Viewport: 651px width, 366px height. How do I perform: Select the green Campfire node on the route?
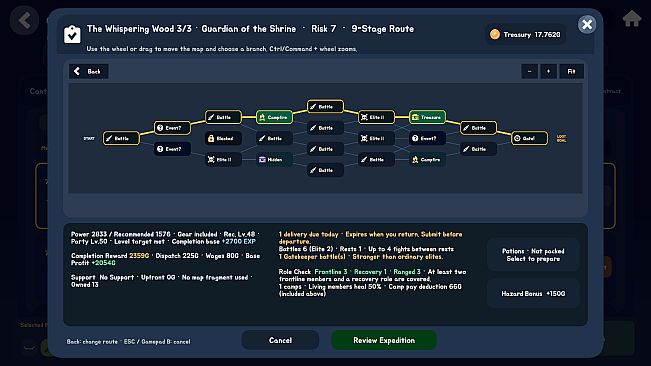tap(274, 117)
